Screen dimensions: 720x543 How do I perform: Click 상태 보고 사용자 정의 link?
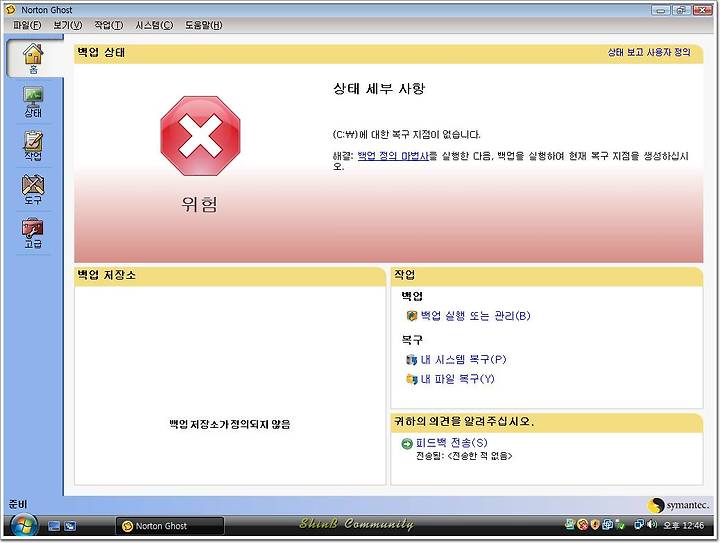649,52
